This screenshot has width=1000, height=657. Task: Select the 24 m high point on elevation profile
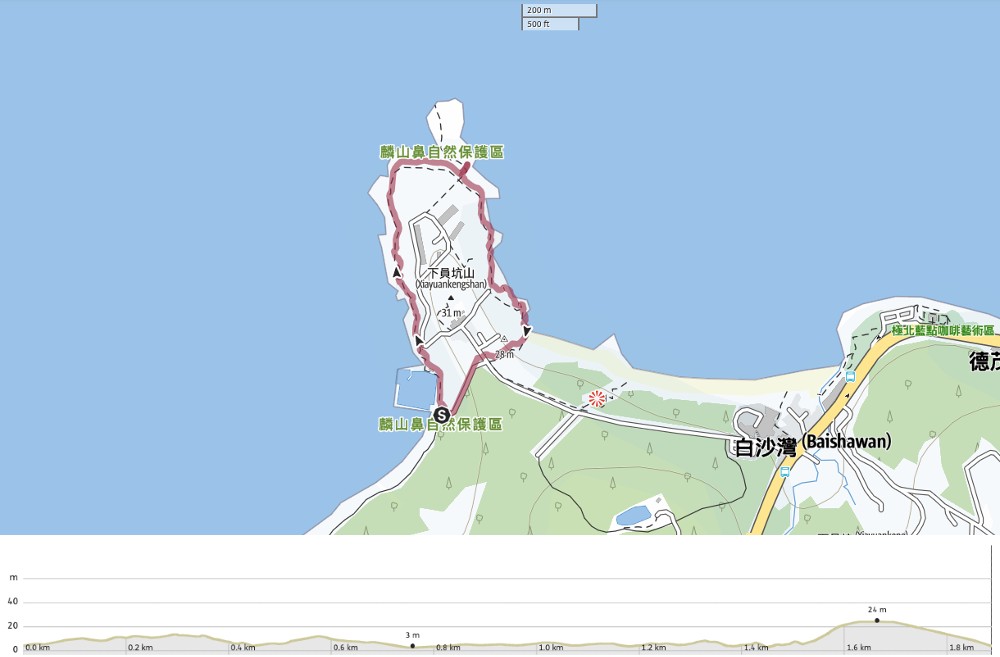tap(877, 620)
